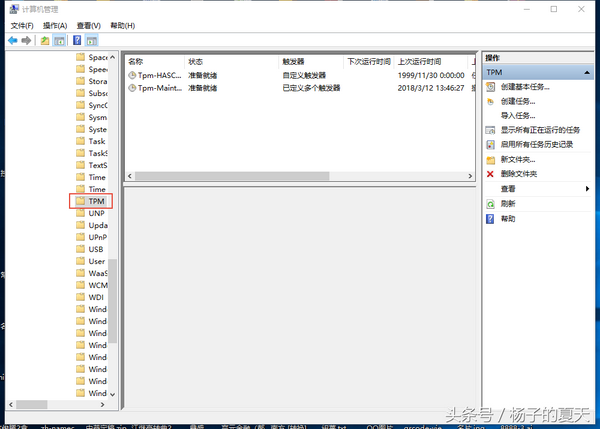
Task: Click 启用所有任务历史记录 link
Action: coord(536,144)
